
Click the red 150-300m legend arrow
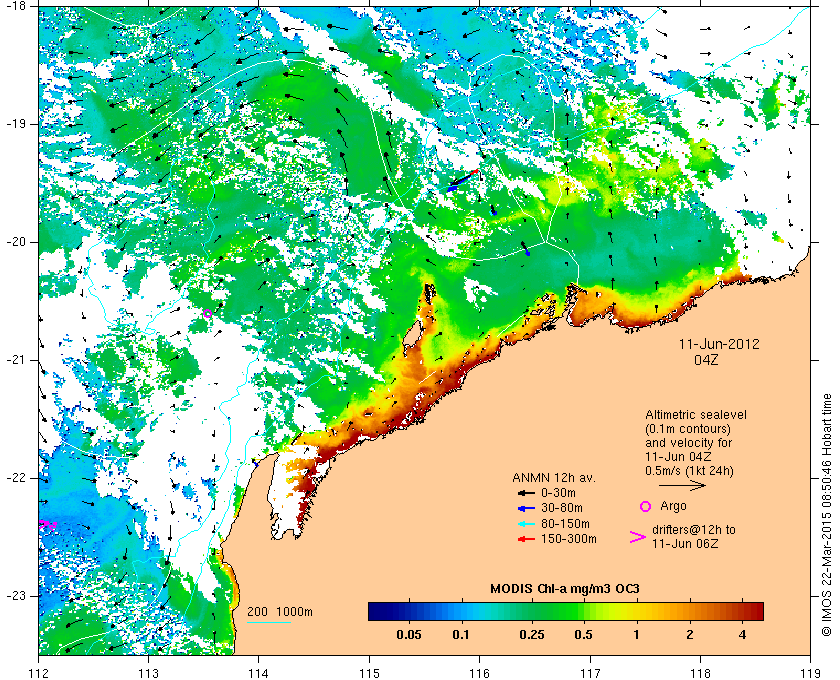click(x=526, y=539)
